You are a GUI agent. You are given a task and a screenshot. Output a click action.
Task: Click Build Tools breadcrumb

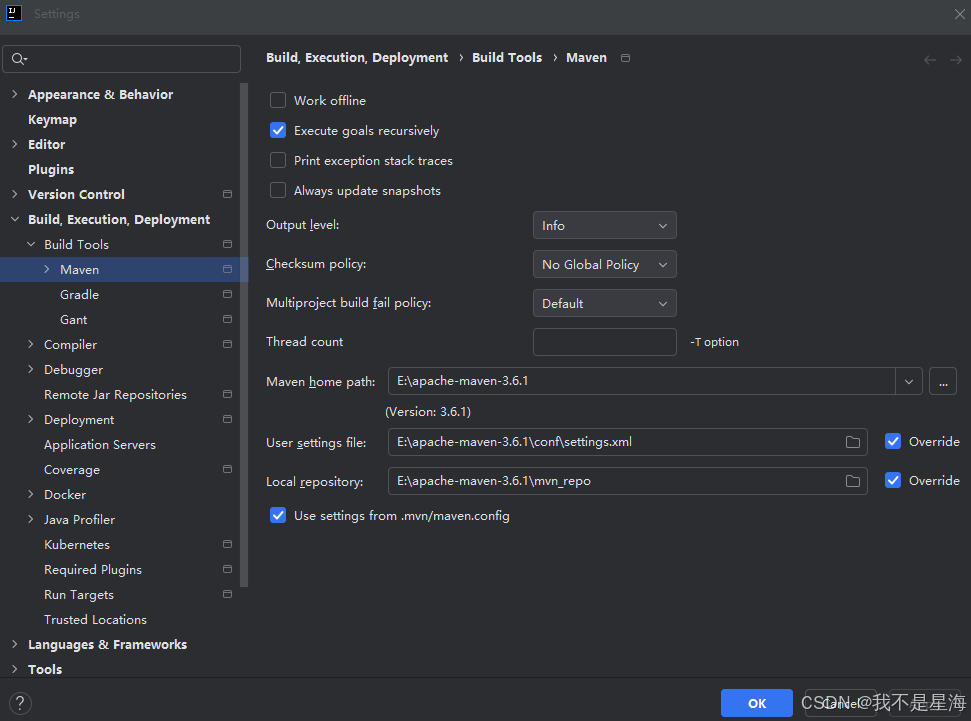tap(507, 58)
